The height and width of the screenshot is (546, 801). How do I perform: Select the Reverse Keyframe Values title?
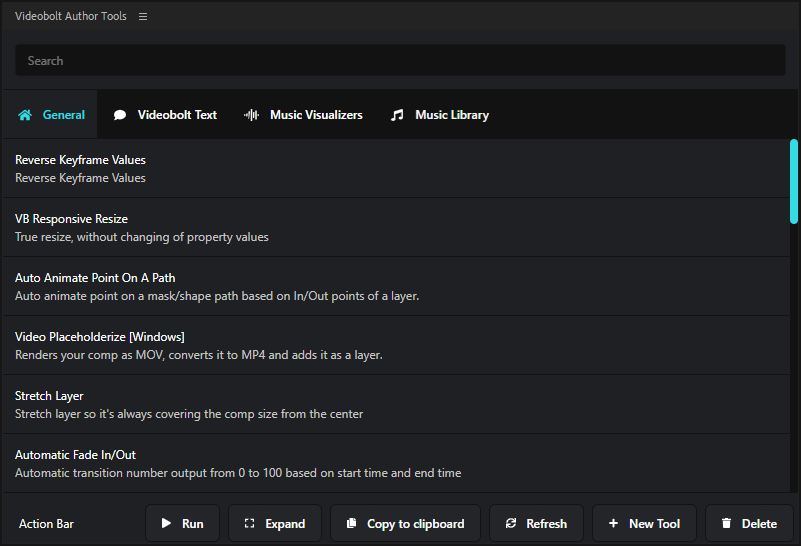(80, 160)
